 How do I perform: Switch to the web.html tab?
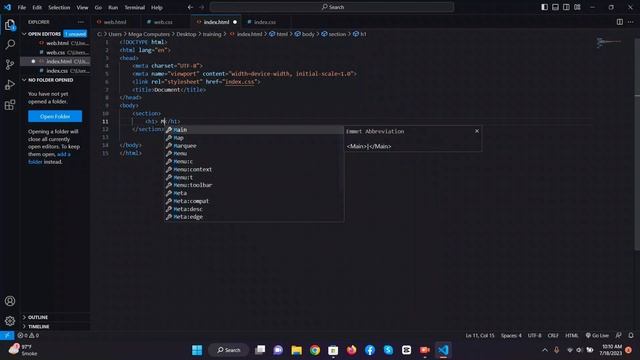point(115,22)
